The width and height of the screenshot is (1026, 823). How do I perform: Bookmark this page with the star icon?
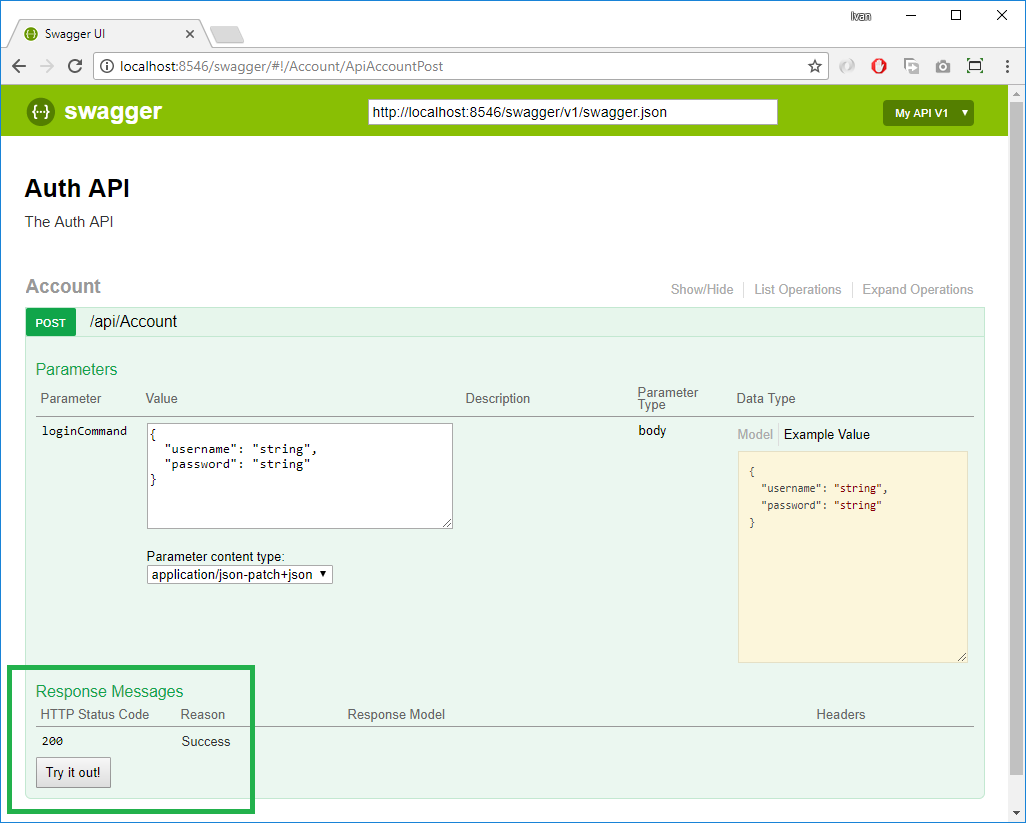click(x=815, y=66)
